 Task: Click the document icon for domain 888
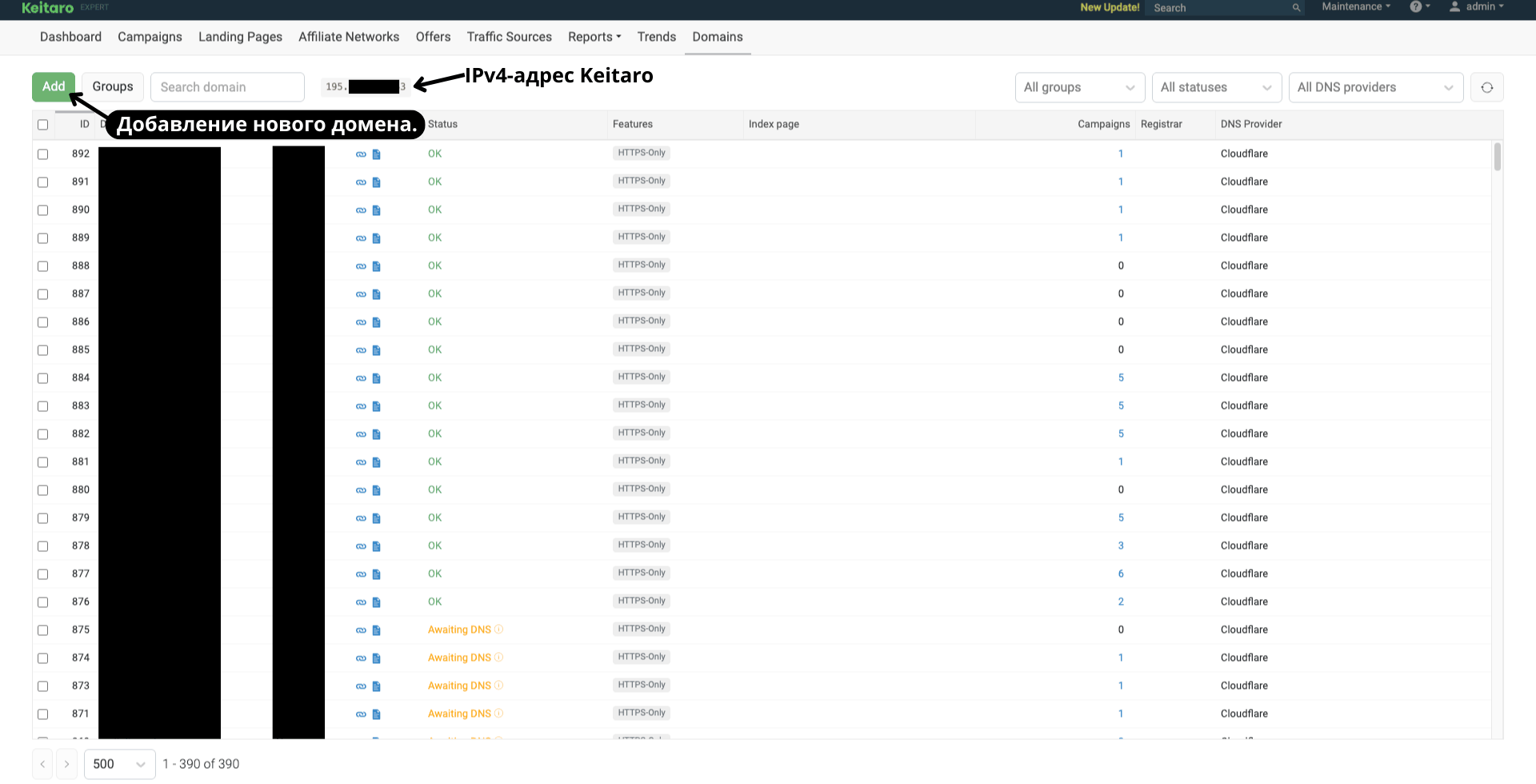377,266
